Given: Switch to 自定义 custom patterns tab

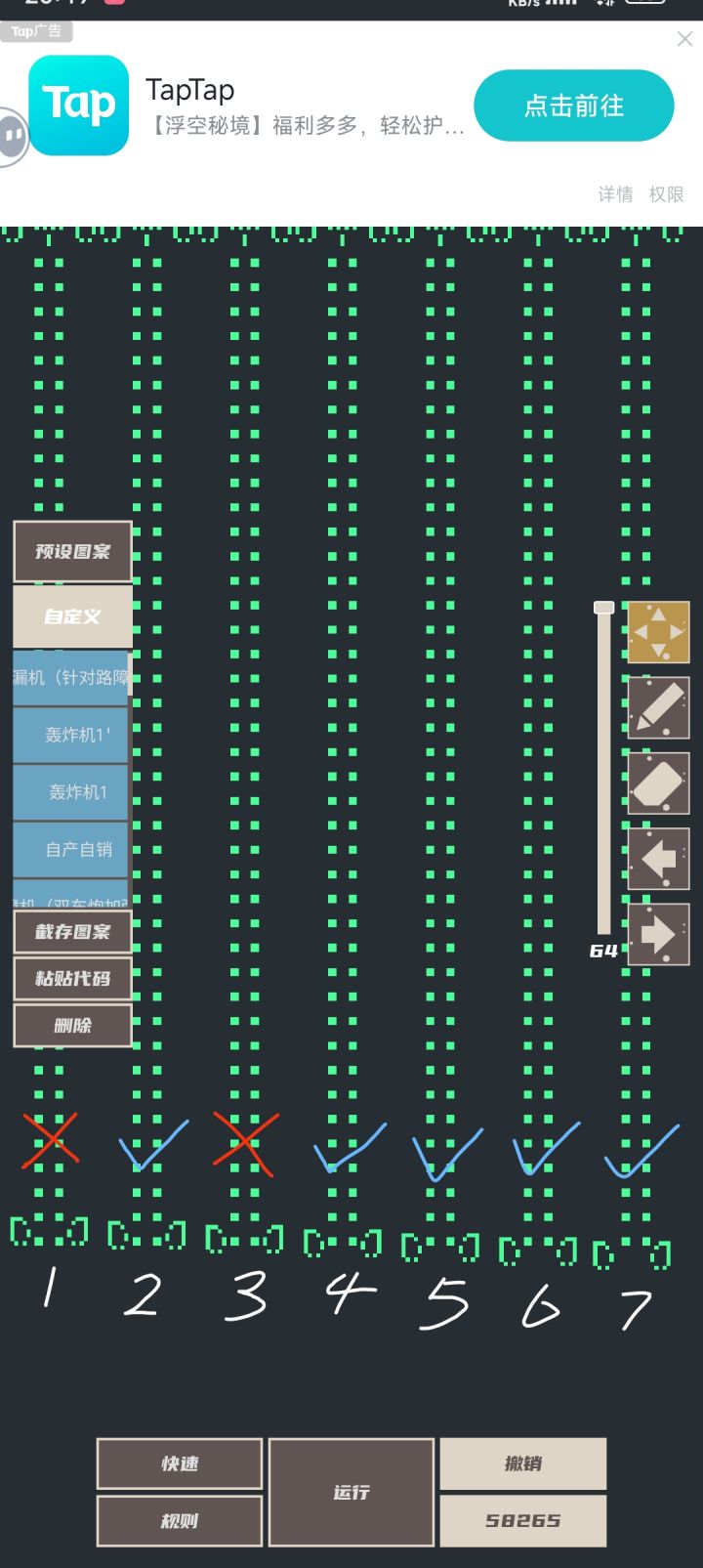Looking at the screenshot, I should (72, 616).
